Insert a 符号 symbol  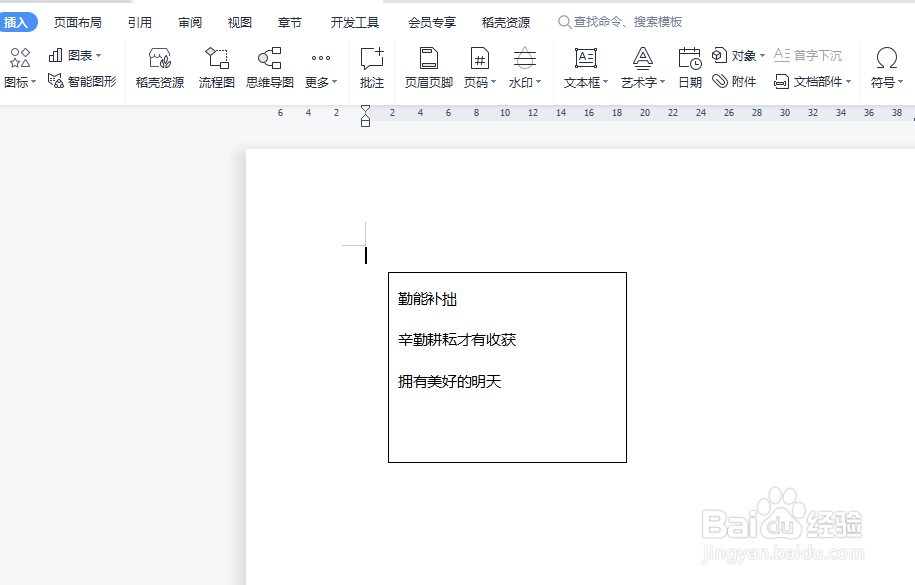886,68
